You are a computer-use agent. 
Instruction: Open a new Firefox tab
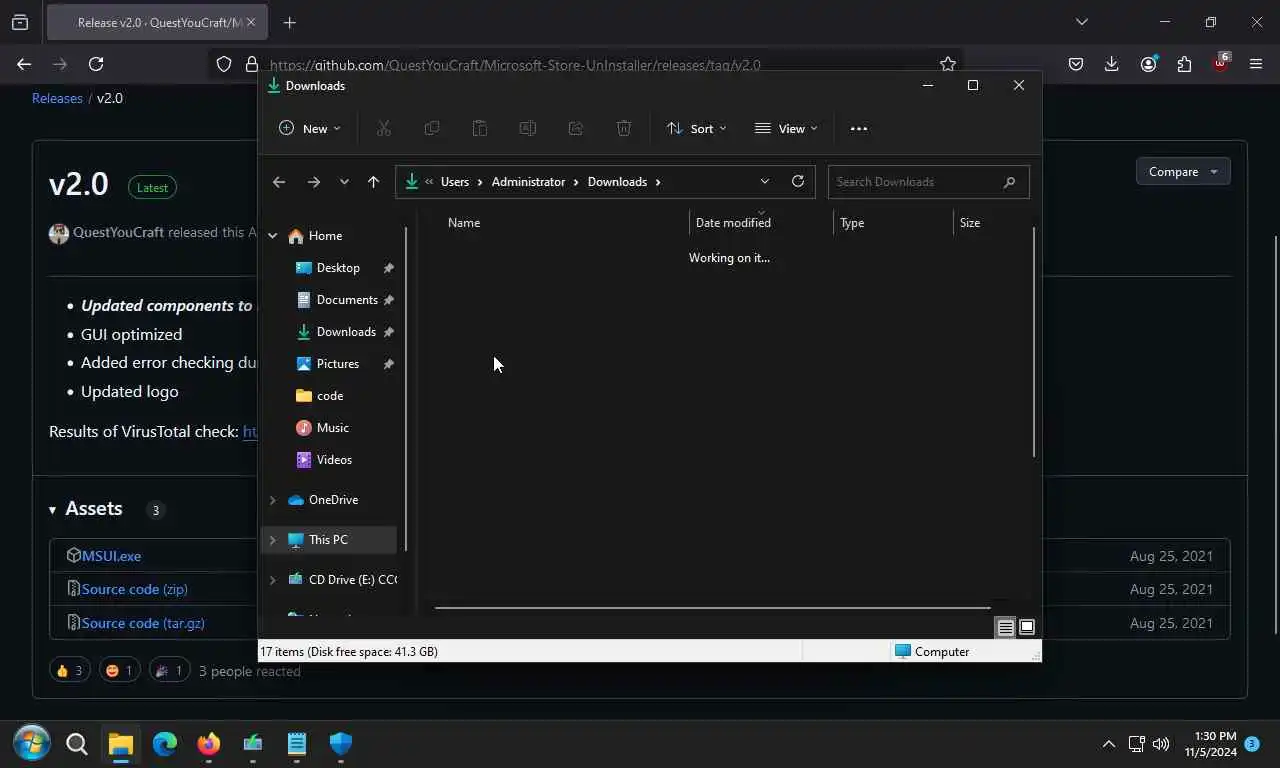click(289, 22)
